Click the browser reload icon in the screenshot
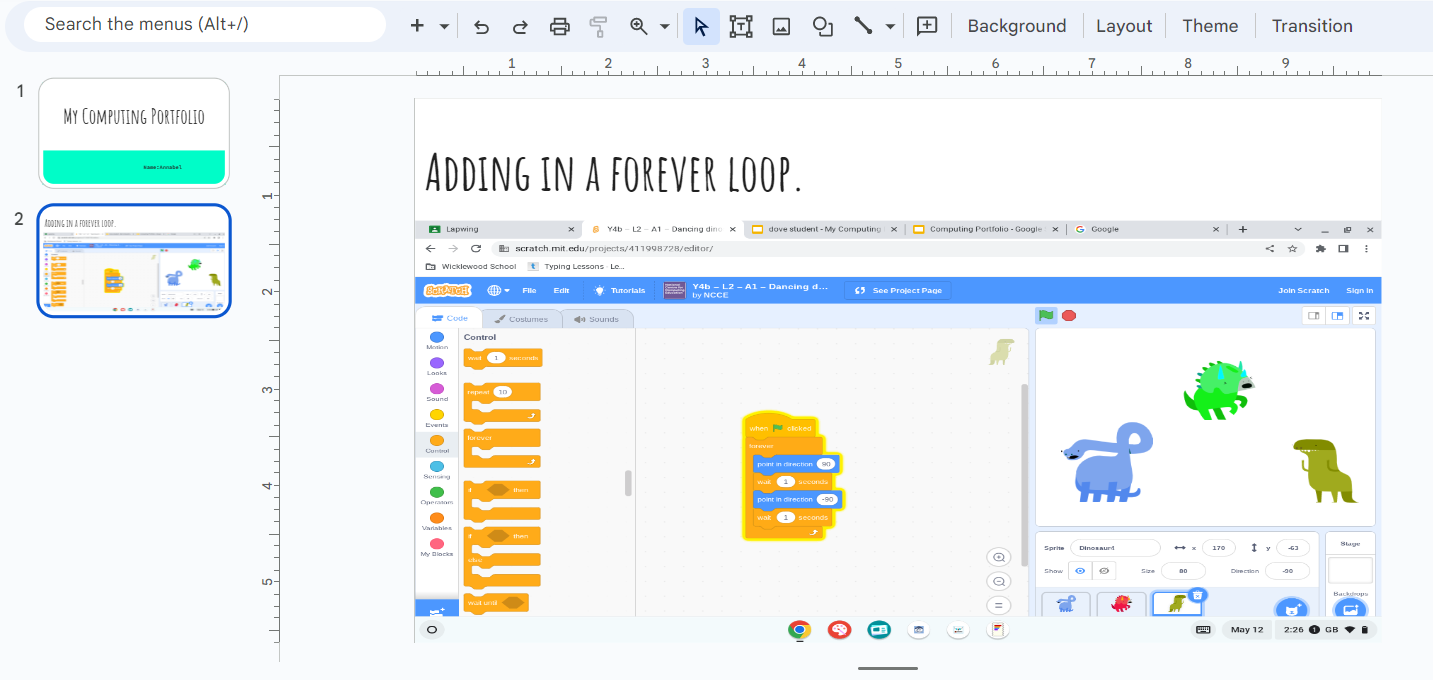This screenshot has width=1433, height=680. pyautogui.click(x=476, y=248)
